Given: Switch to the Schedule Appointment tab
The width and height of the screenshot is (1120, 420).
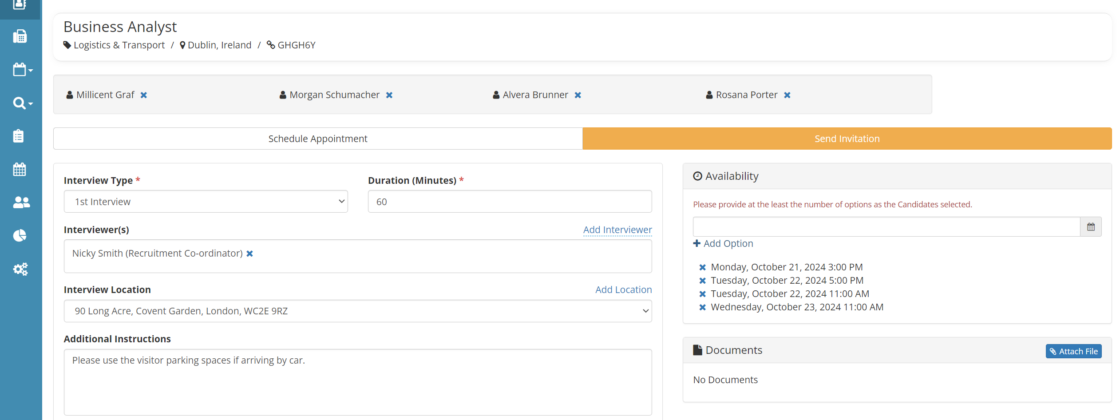Looking at the screenshot, I should coord(318,139).
